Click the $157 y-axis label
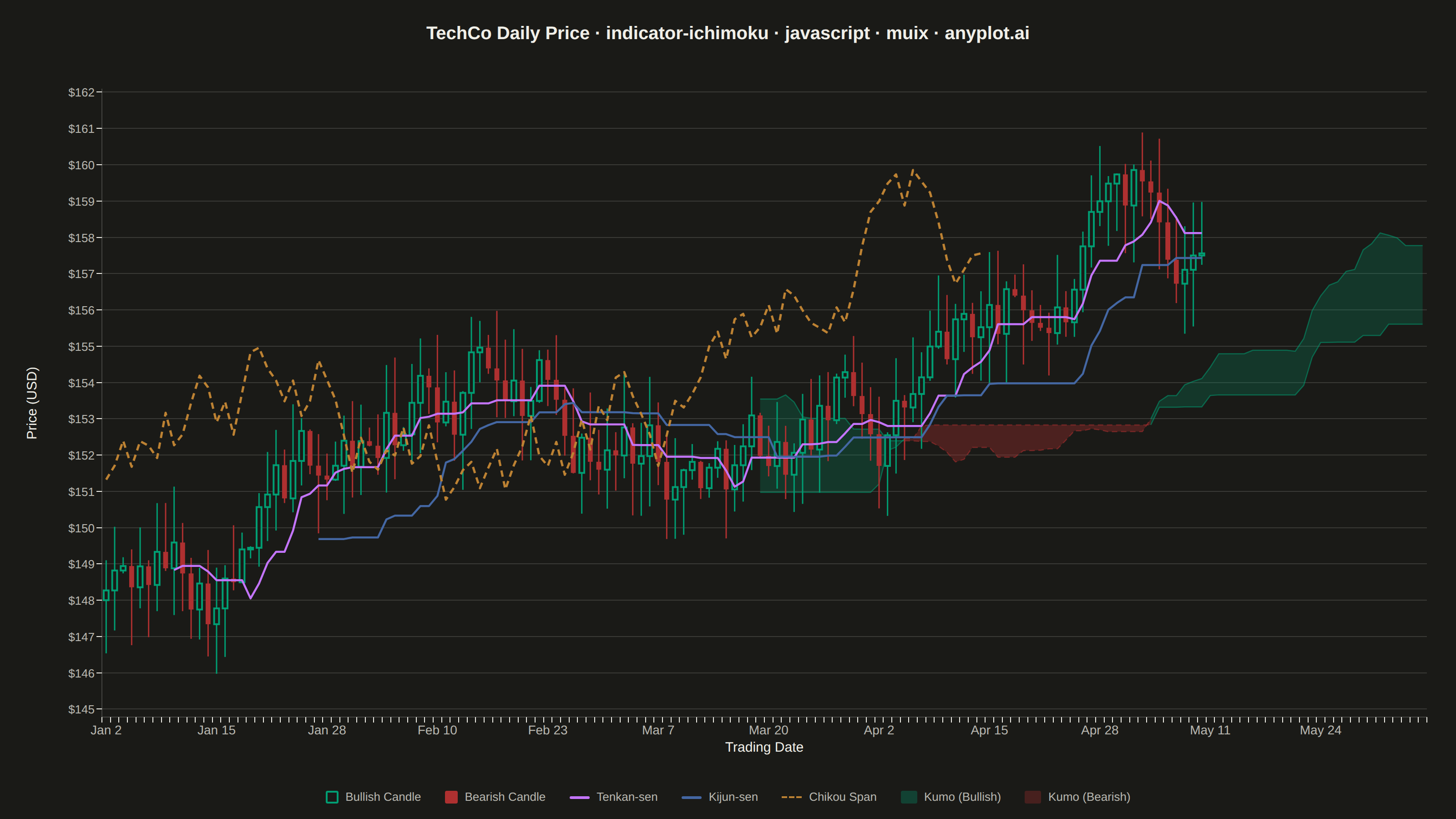1456x819 pixels. 81,274
